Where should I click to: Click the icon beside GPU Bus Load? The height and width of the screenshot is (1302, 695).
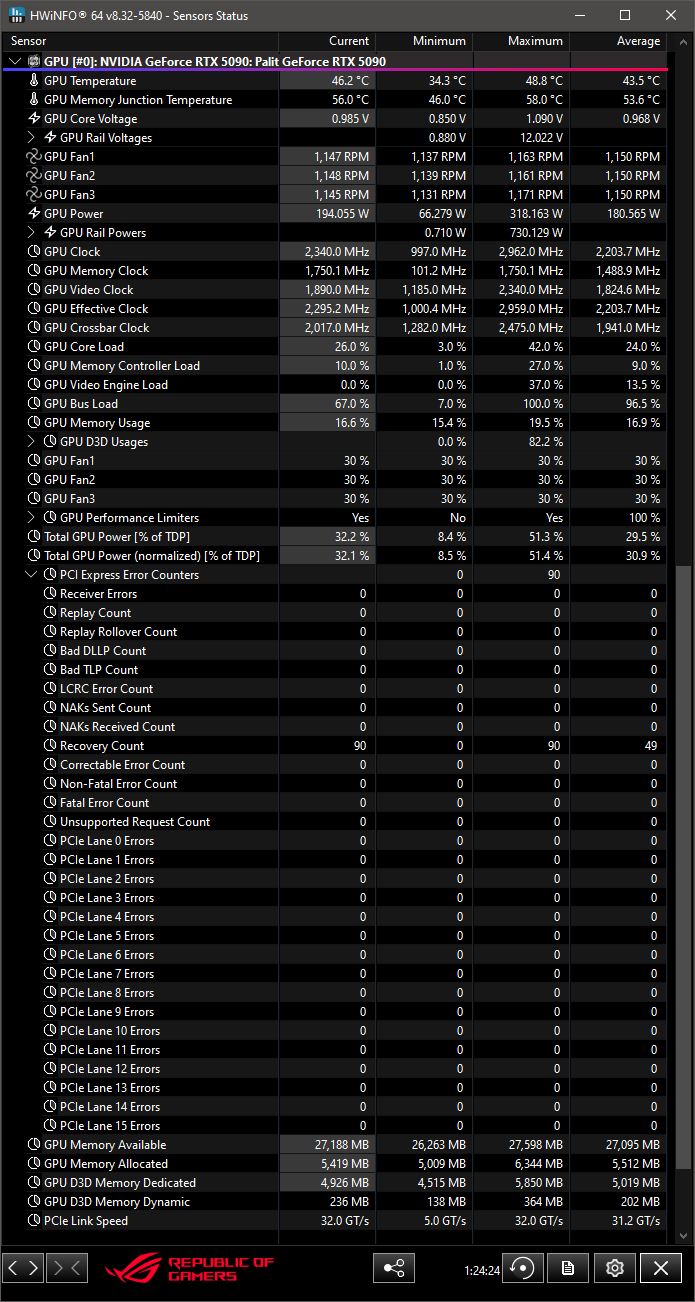[35, 404]
